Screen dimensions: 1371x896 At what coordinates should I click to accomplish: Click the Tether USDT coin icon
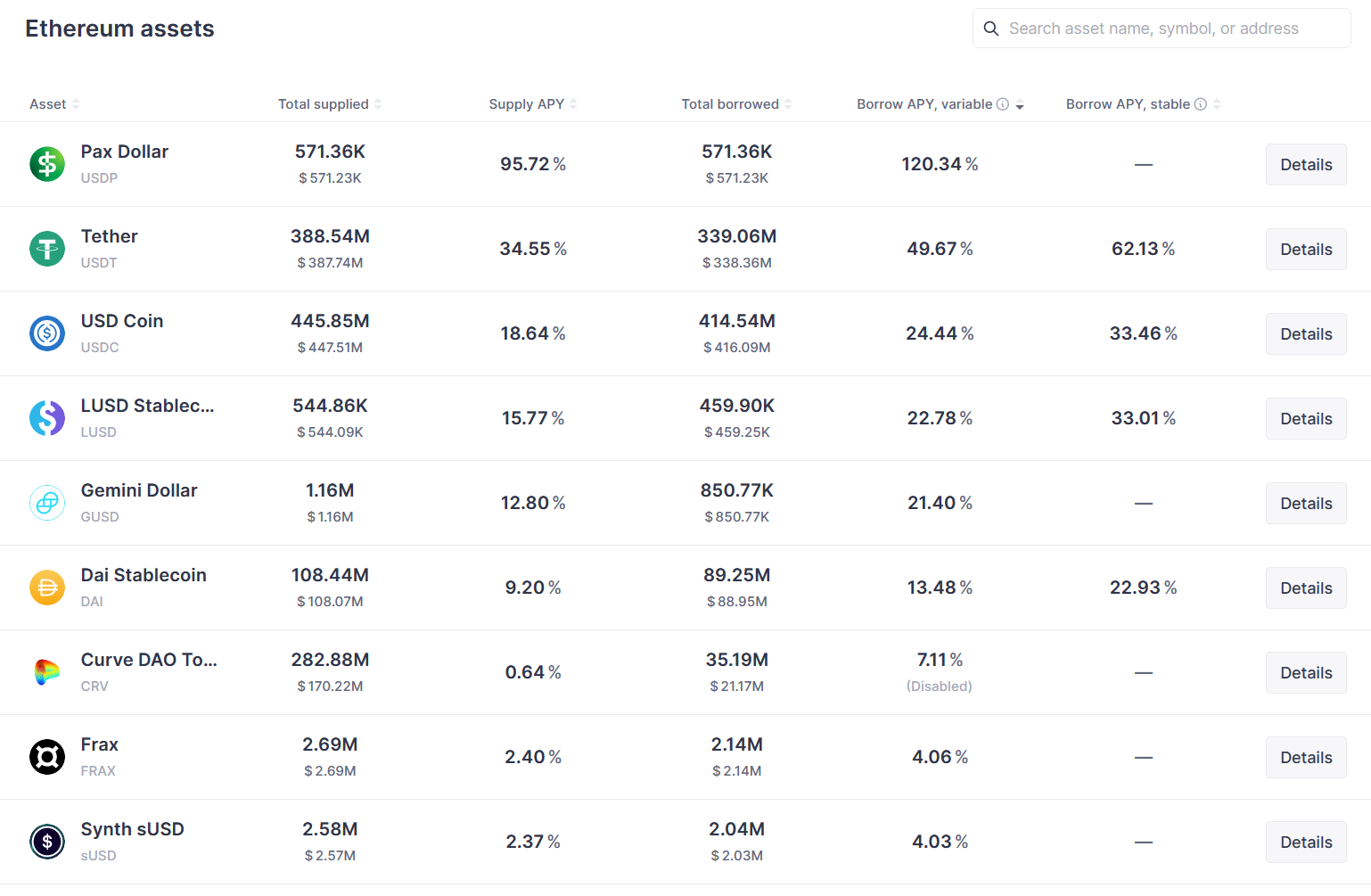pos(47,249)
